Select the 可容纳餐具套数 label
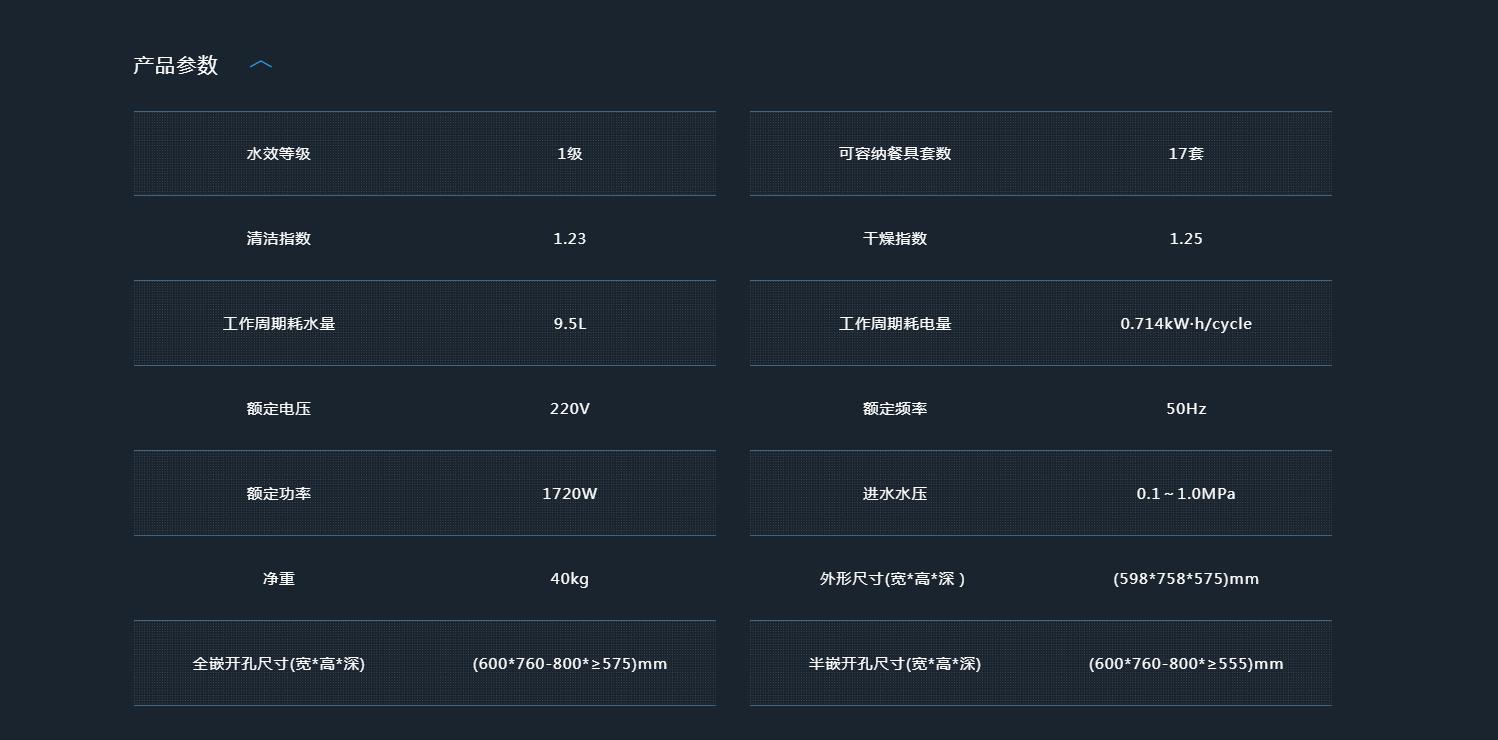The width and height of the screenshot is (1498, 740). pos(895,154)
